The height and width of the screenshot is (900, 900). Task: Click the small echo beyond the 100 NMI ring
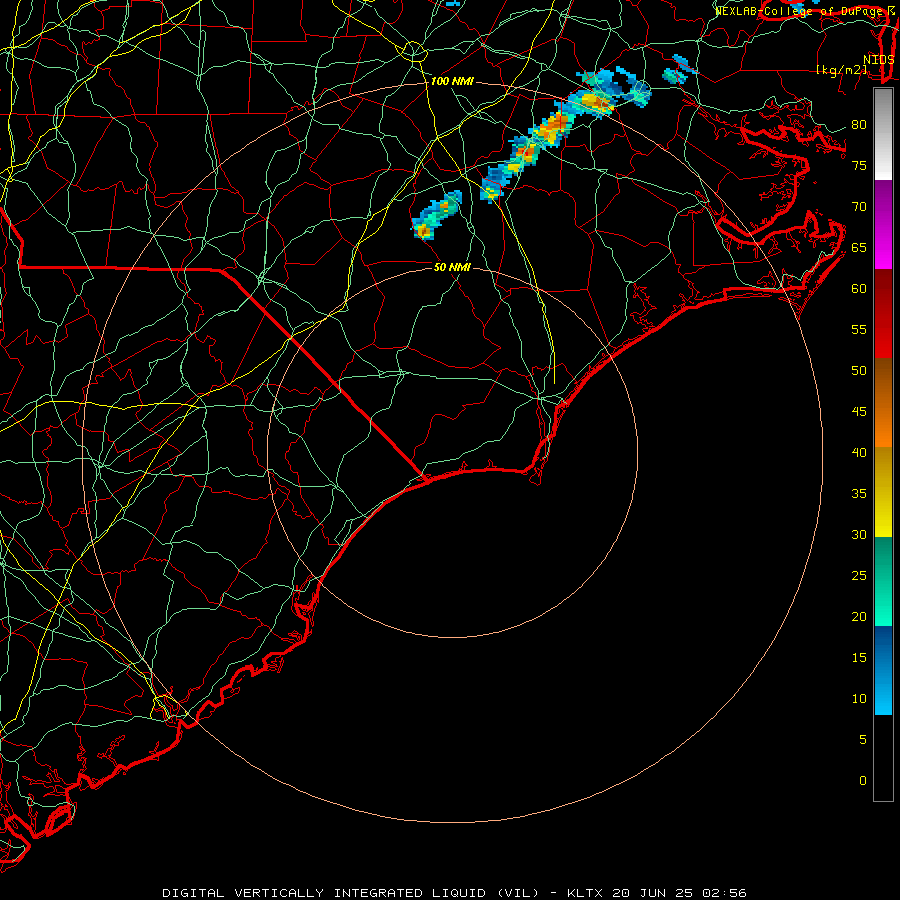679,69
